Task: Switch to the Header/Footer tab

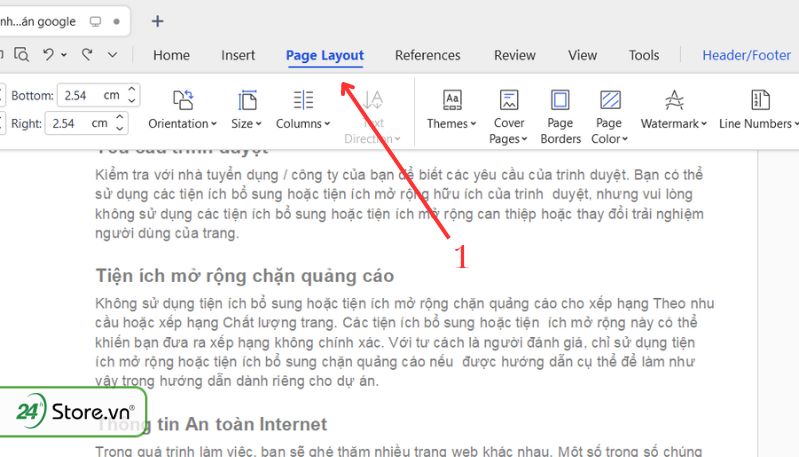Action: (747, 55)
